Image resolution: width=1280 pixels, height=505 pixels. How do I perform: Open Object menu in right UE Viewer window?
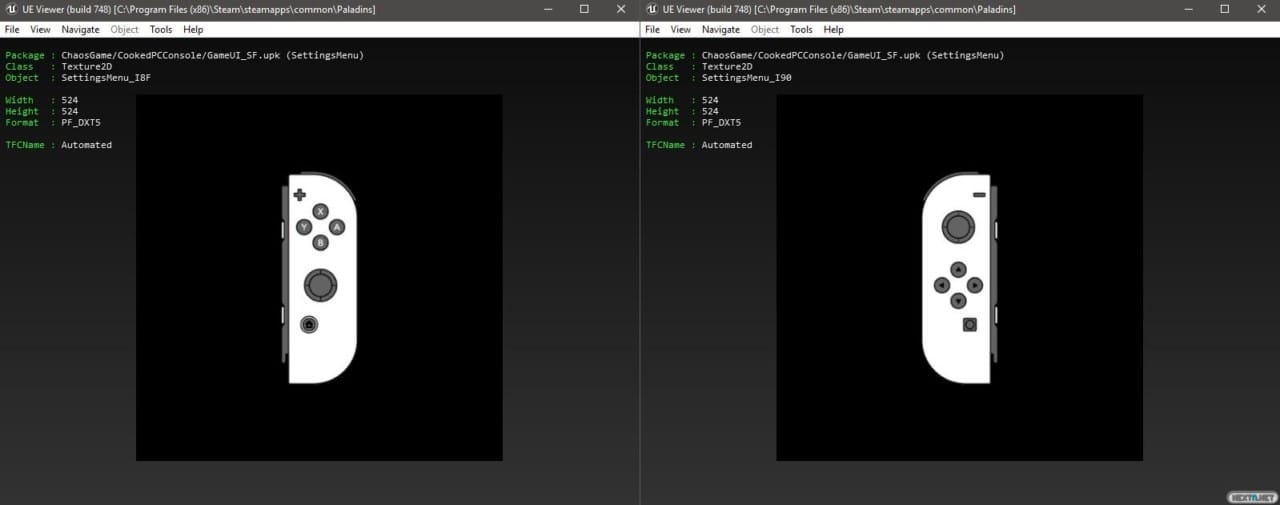click(x=765, y=30)
